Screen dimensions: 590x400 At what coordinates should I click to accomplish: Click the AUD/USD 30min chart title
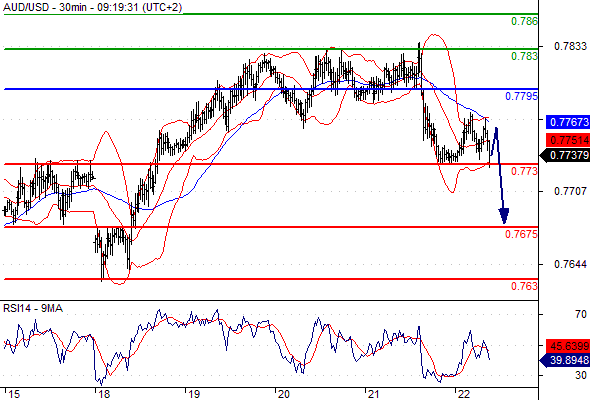tap(93, 7)
